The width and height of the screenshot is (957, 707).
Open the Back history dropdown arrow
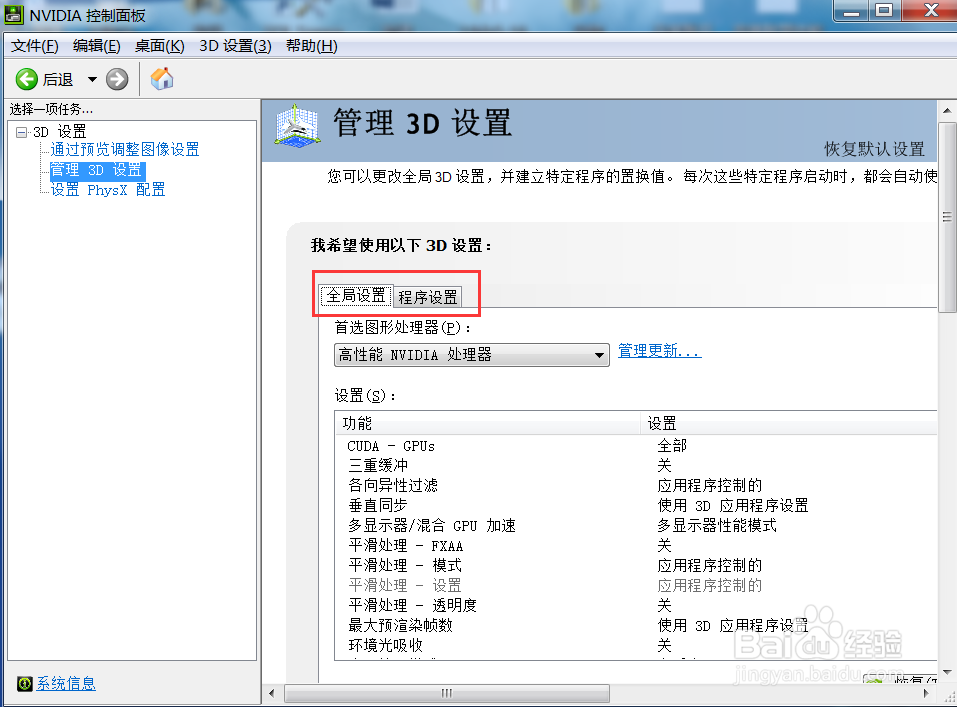(92, 79)
